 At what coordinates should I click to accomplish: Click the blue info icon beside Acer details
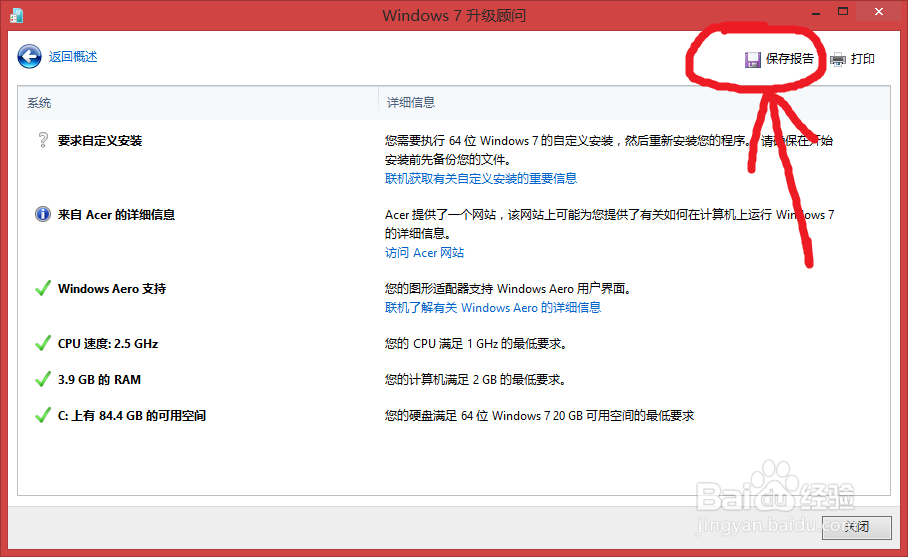pos(43,214)
